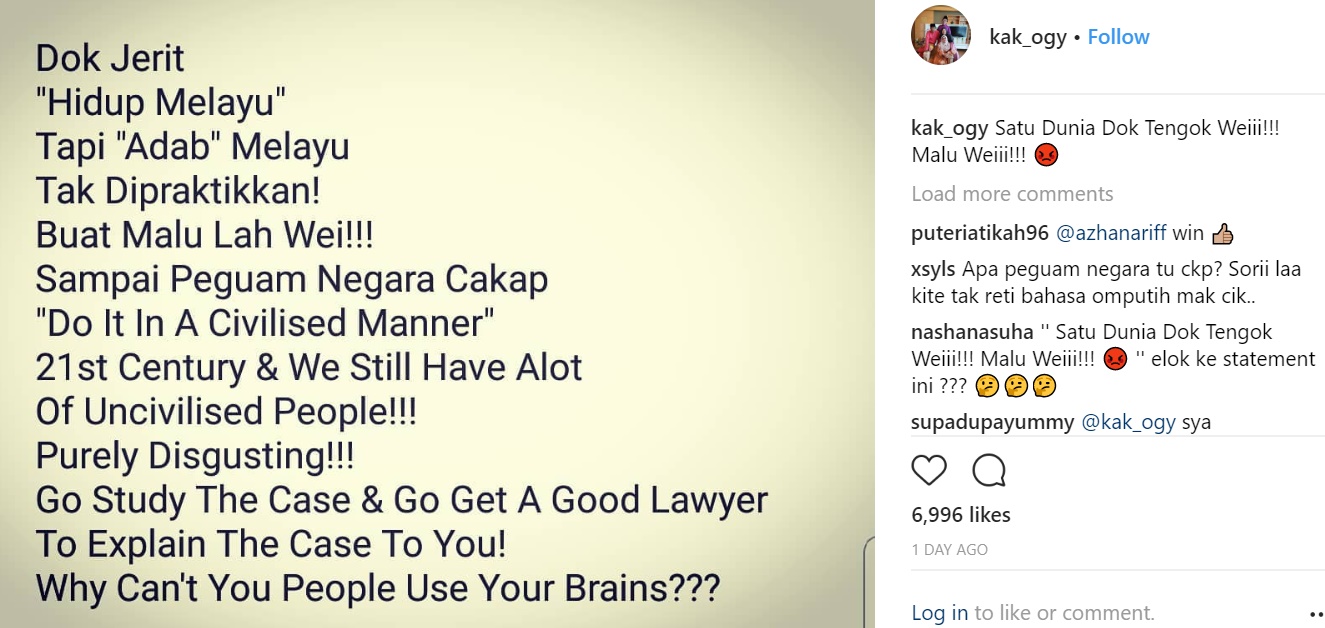Open the 1 DAY AGO timestamp link
The image size is (1325, 628).
click(950, 550)
